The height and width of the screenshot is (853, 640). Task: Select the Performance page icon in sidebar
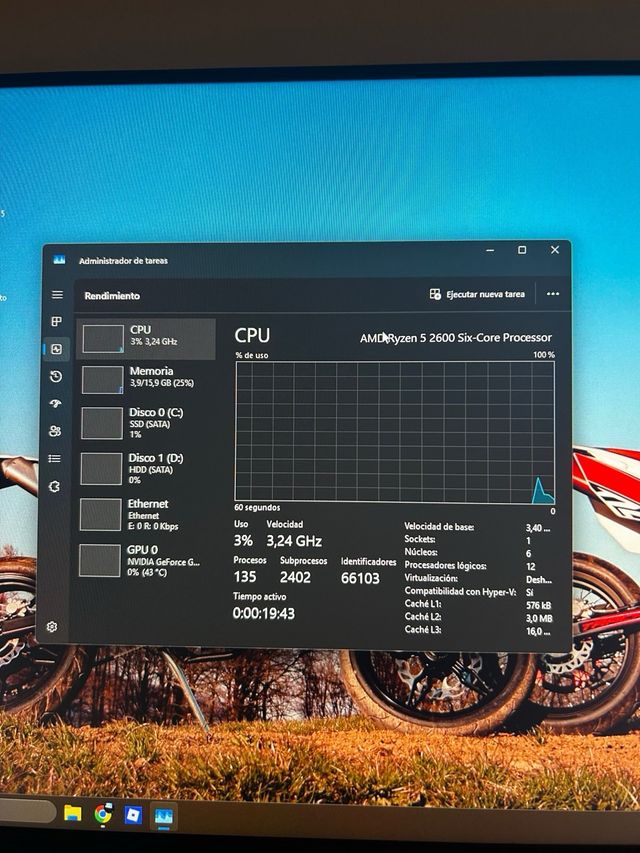(x=57, y=349)
